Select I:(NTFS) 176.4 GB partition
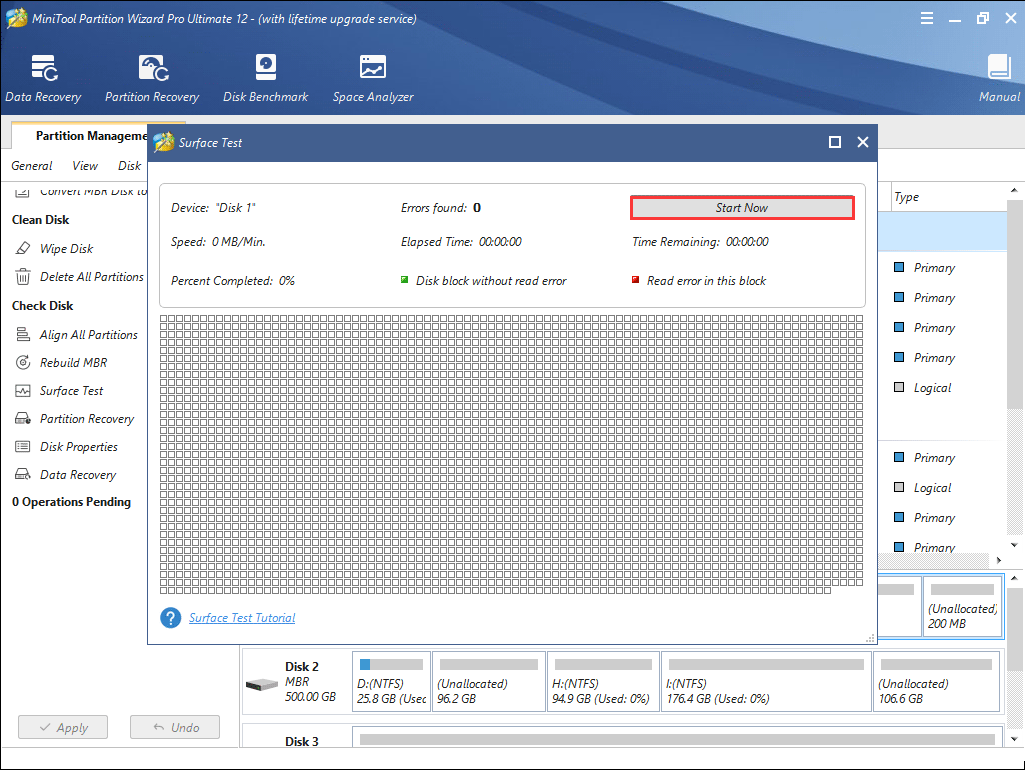 click(765, 681)
